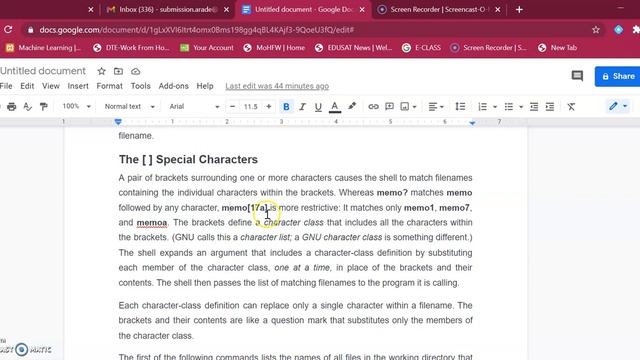Check cloud save status icon
Viewport: 640px width, 360px height.
136,71
